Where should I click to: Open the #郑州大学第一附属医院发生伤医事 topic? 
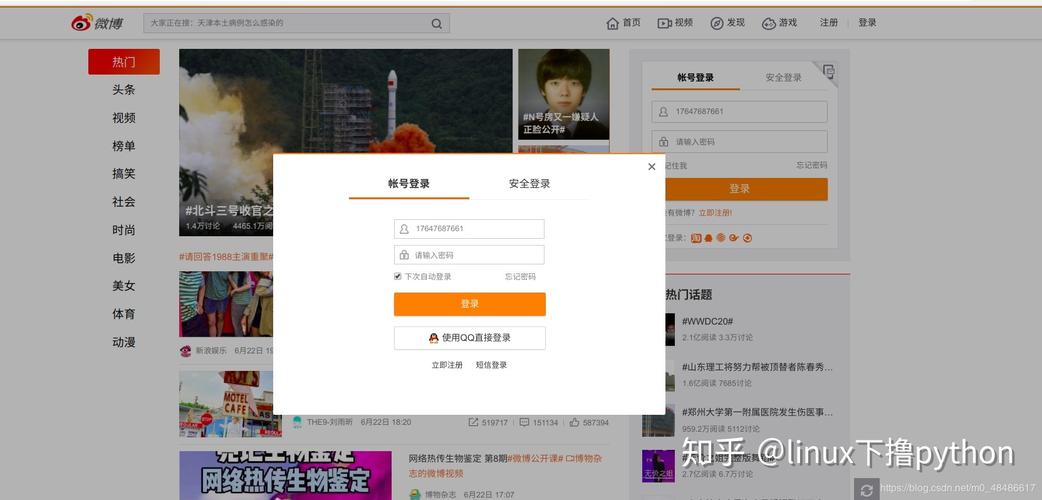757,412
